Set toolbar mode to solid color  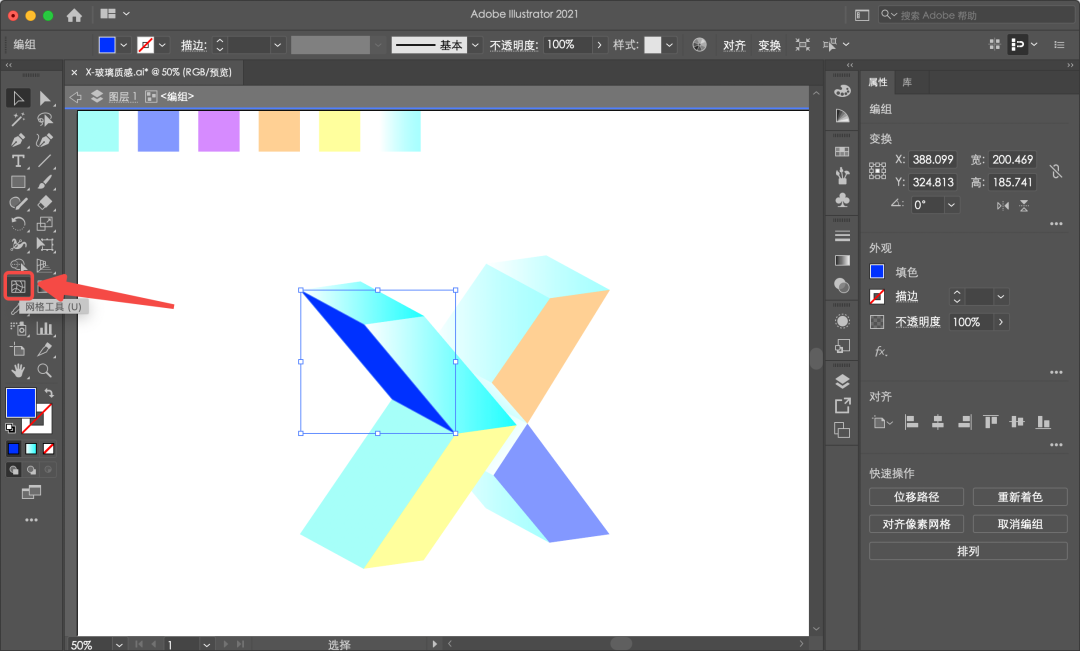coord(13,449)
